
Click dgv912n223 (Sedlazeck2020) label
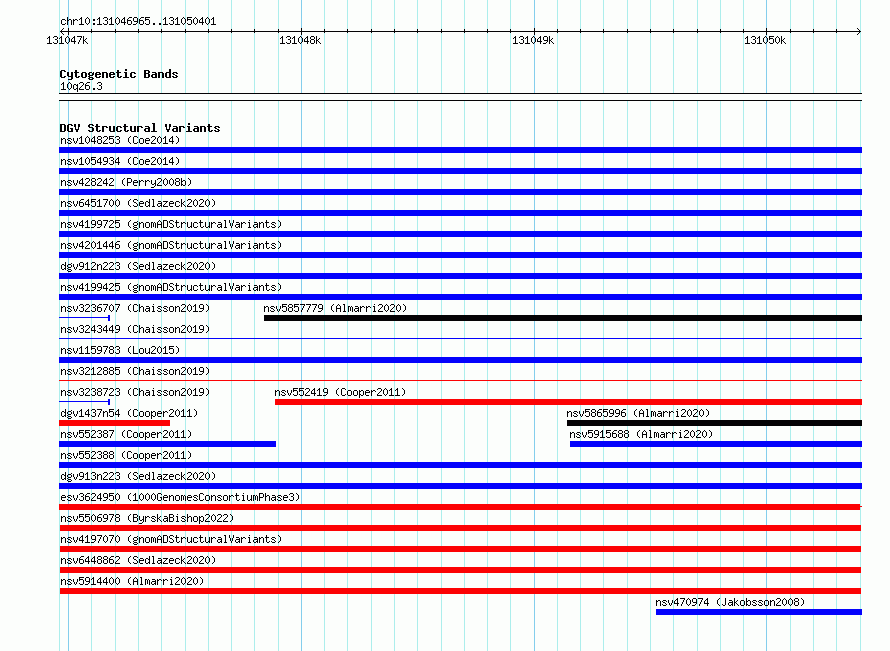pos(138,266)
